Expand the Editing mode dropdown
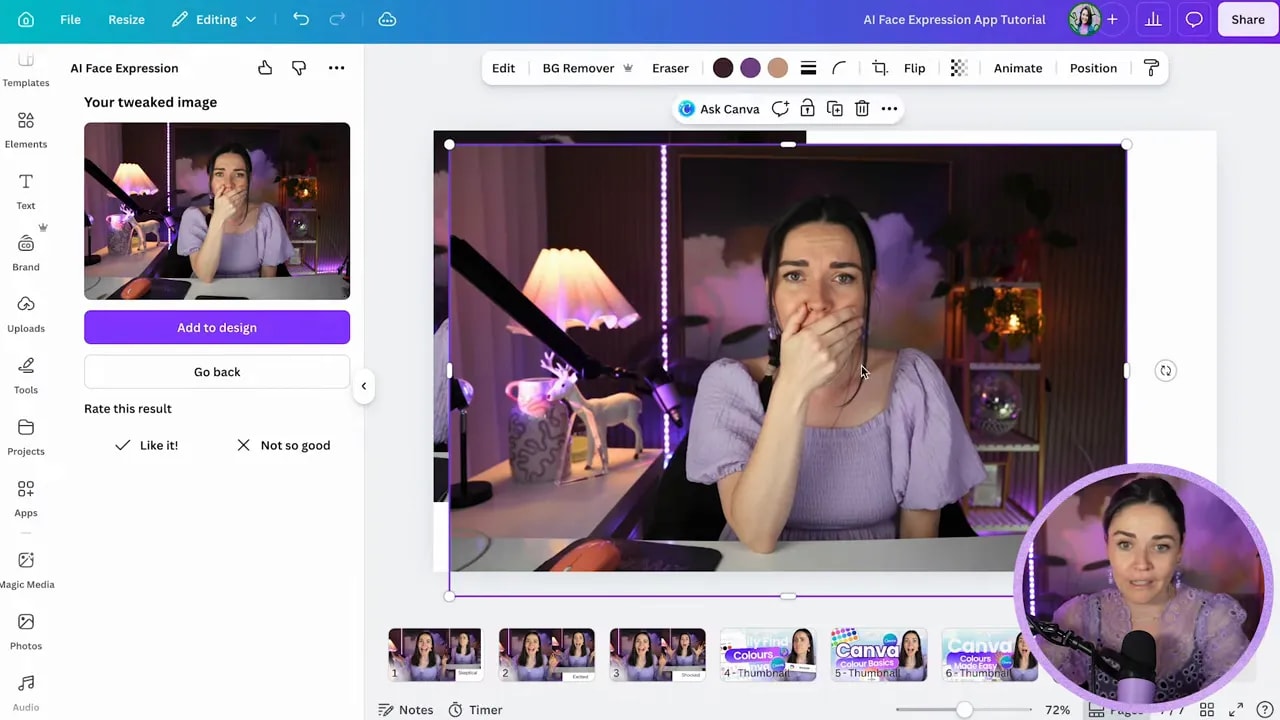 [x=214, y=19]
